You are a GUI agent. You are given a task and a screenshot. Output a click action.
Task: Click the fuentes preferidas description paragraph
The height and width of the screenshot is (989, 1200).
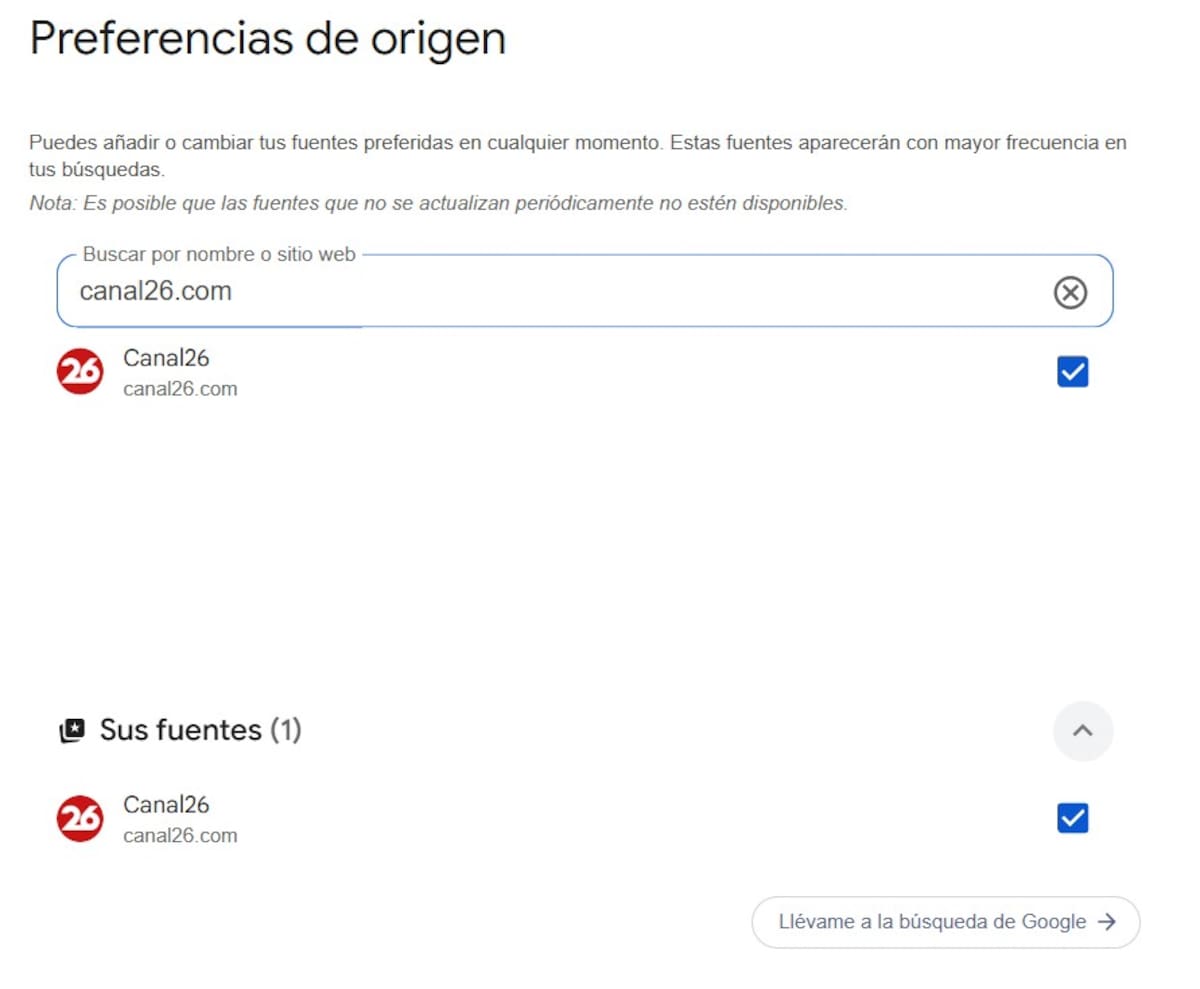click(578, 156)
